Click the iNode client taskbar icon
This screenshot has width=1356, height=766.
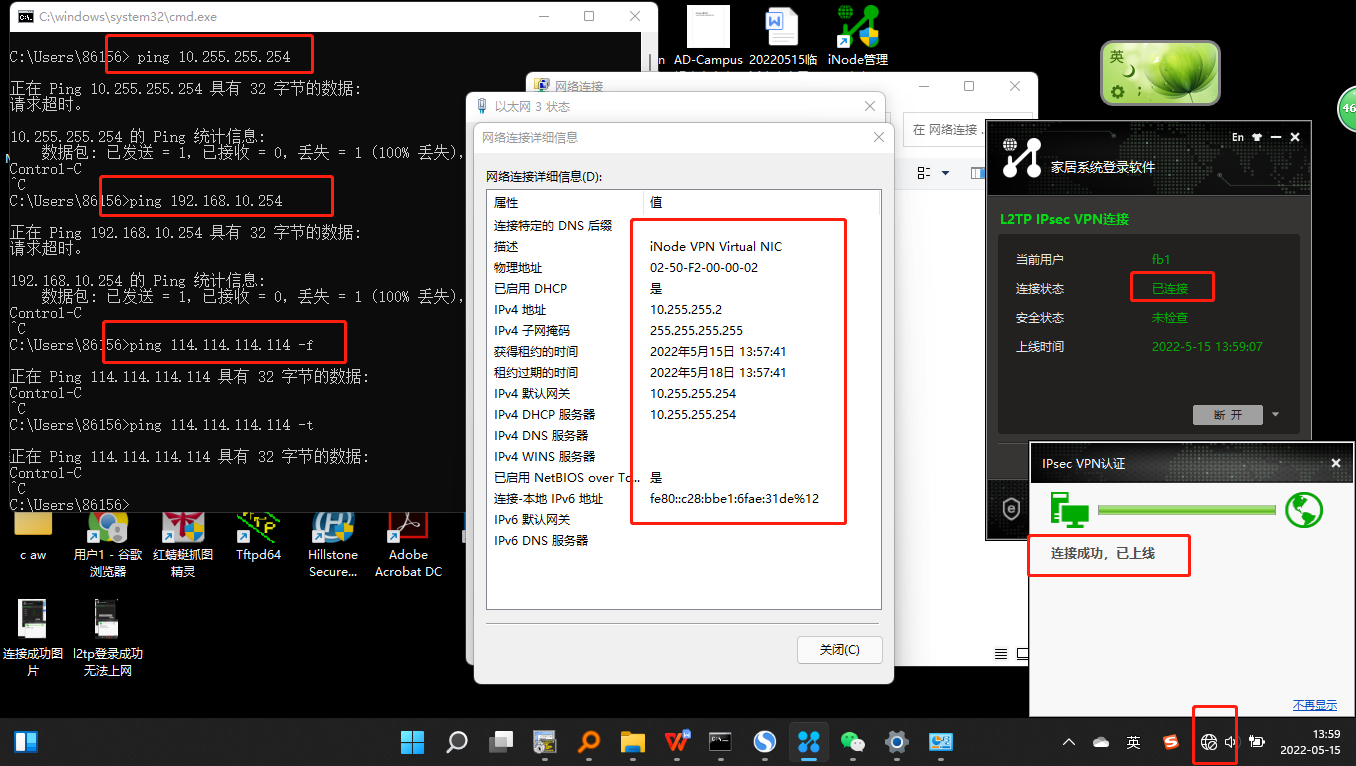808,742
